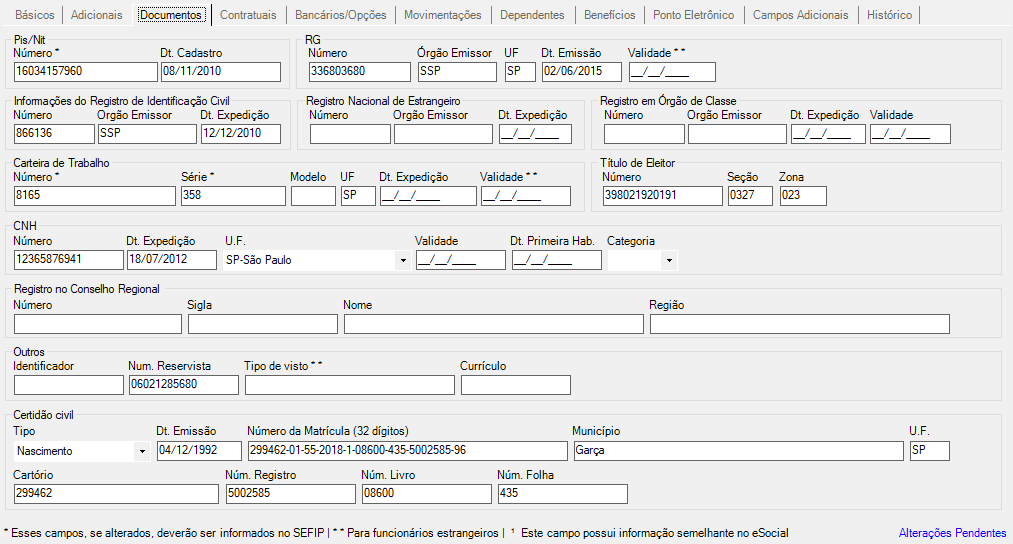Open the Certidão civil Tipo dropdown
This screenshot has width=1013, height=544.
click(81, 451)
